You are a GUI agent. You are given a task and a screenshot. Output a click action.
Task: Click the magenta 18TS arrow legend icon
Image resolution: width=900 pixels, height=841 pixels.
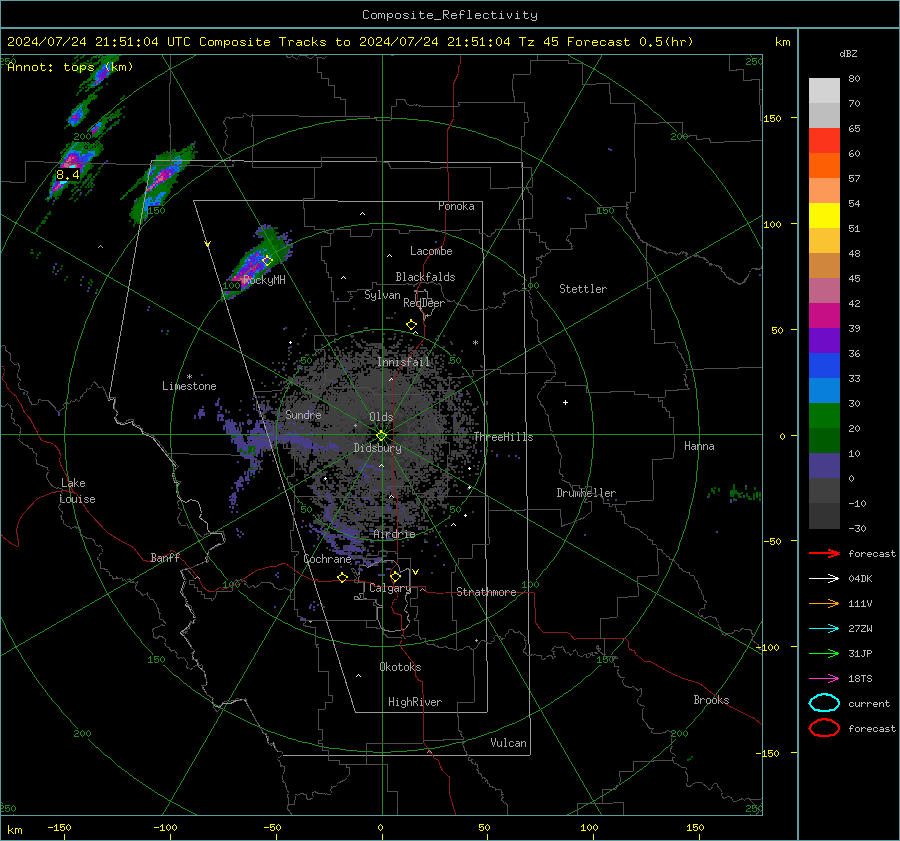pyautogui.click(x=824, y=679)
